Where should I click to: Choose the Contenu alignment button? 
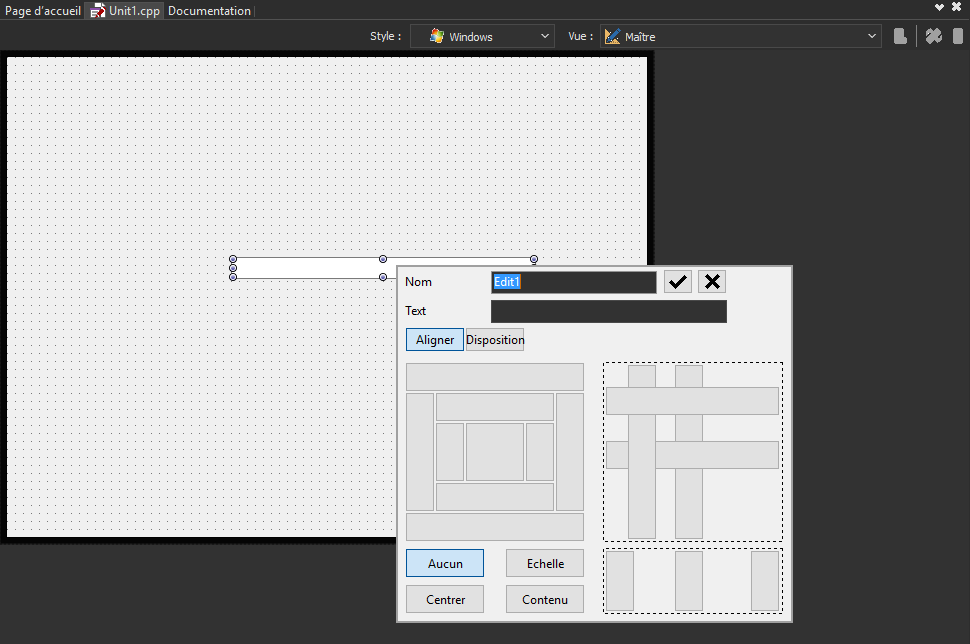545,599
